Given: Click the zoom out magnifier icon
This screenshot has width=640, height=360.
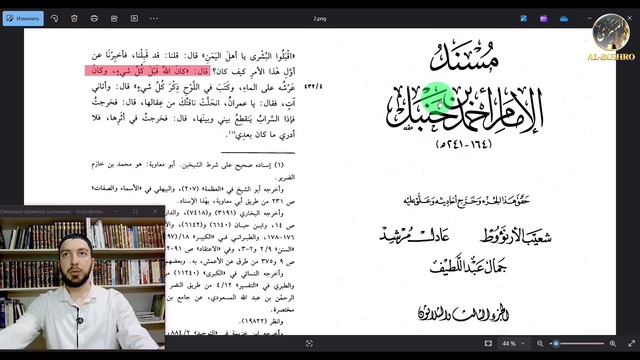Looking at the screenshot, I should point(540,344).
